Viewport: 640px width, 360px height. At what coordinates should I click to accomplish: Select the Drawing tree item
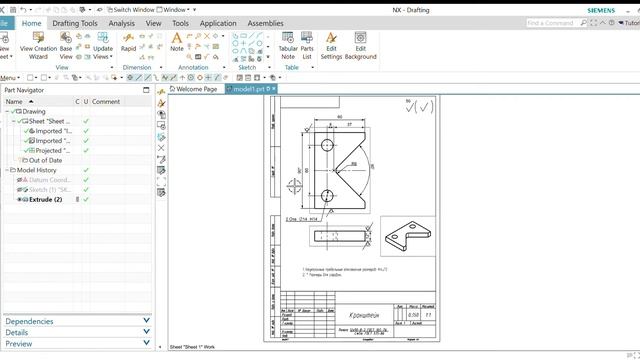33,111
